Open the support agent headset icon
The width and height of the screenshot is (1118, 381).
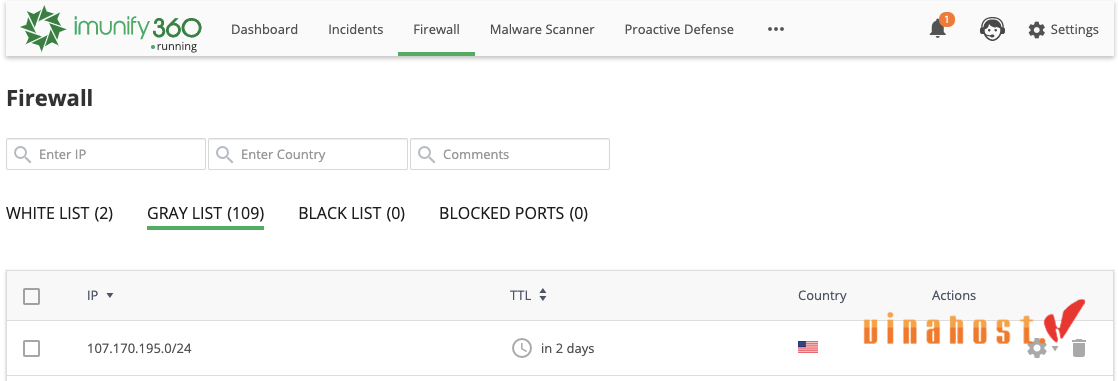tap(992, 29)
